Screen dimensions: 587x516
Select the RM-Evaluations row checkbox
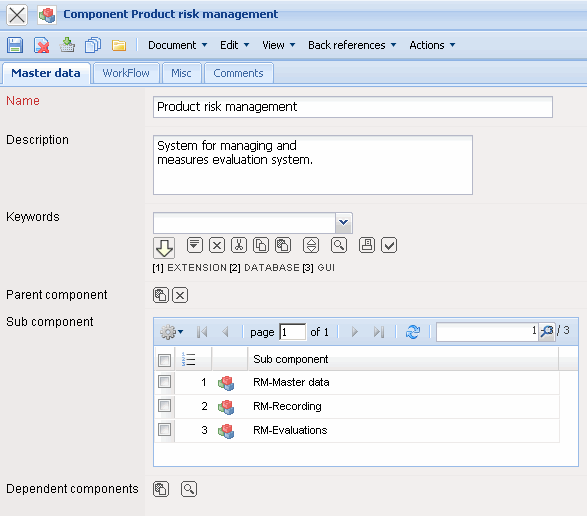pos(164,430)
